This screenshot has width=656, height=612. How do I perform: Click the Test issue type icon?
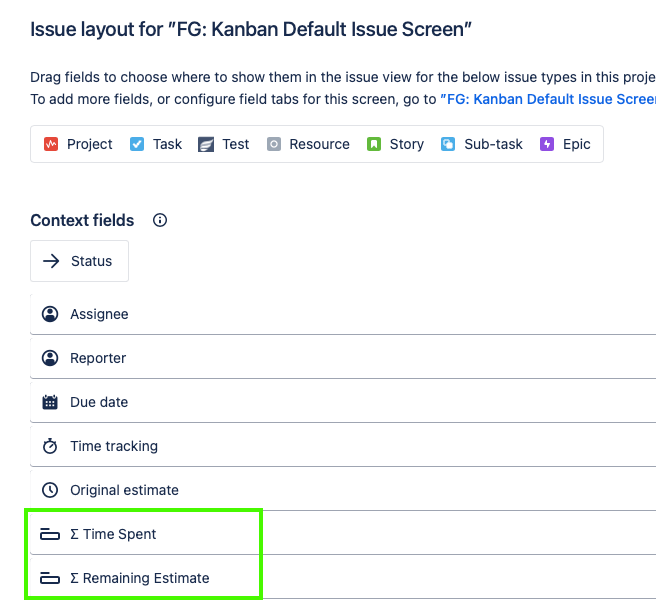click(206, 144)
